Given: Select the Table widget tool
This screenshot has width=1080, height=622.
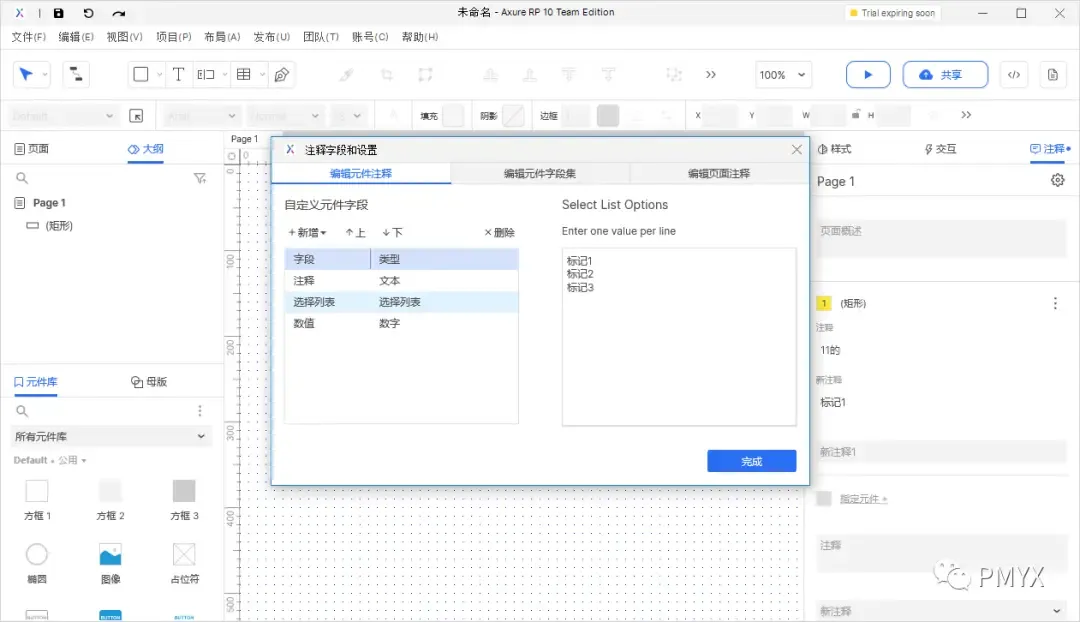Looking at the screenshot, I should coord(246,74).
